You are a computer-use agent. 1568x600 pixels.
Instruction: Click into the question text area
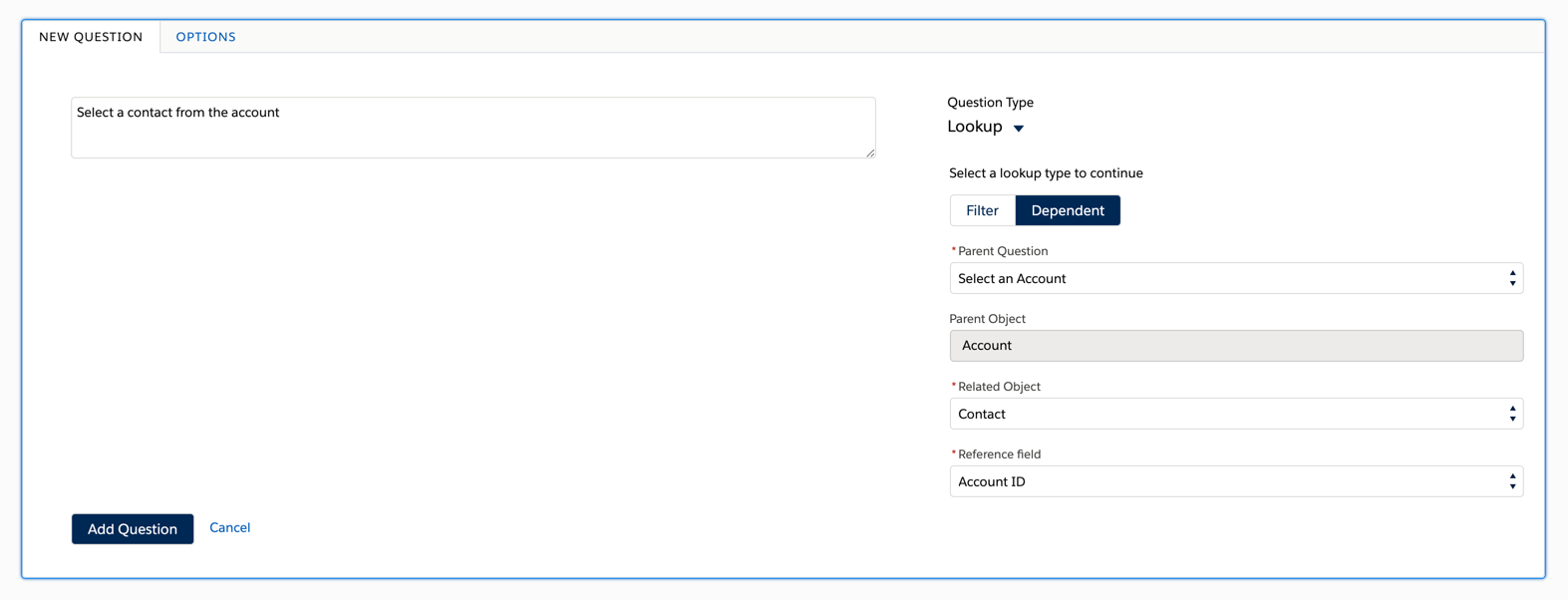coord(472,127)
